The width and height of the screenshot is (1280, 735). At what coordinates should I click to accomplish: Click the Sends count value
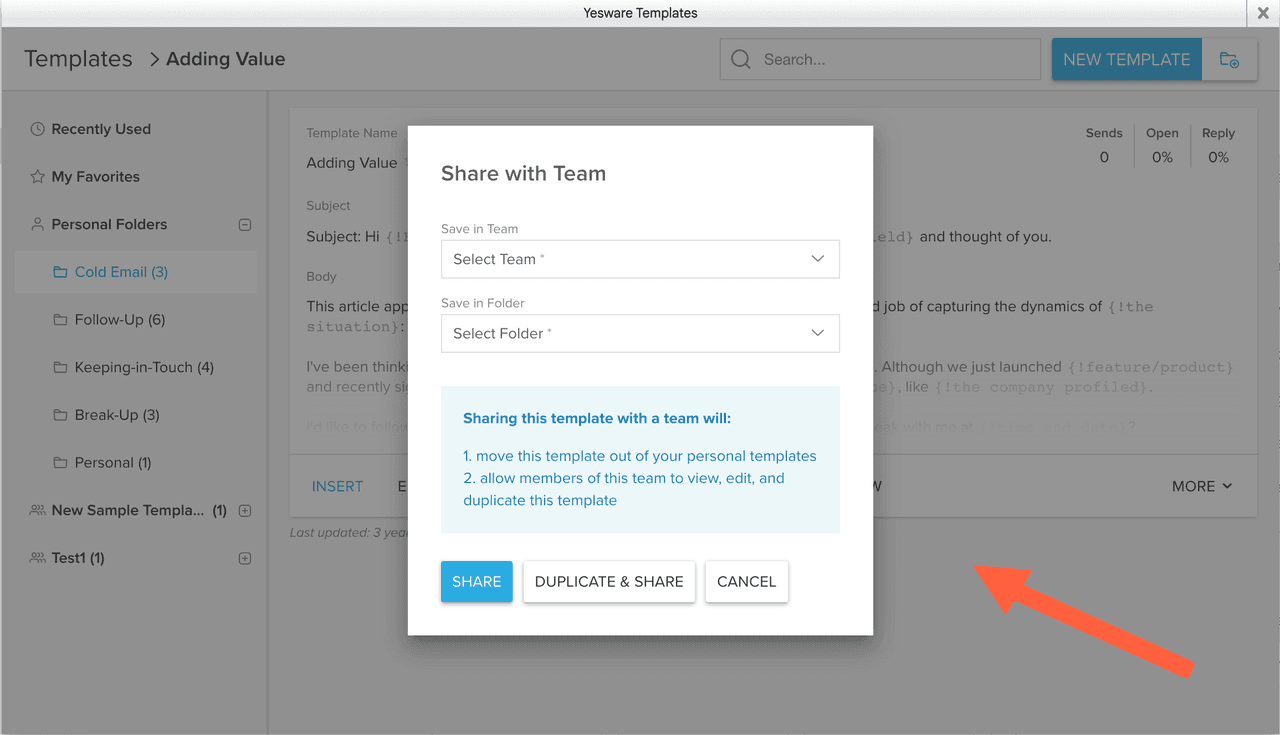pos(1104,157)
